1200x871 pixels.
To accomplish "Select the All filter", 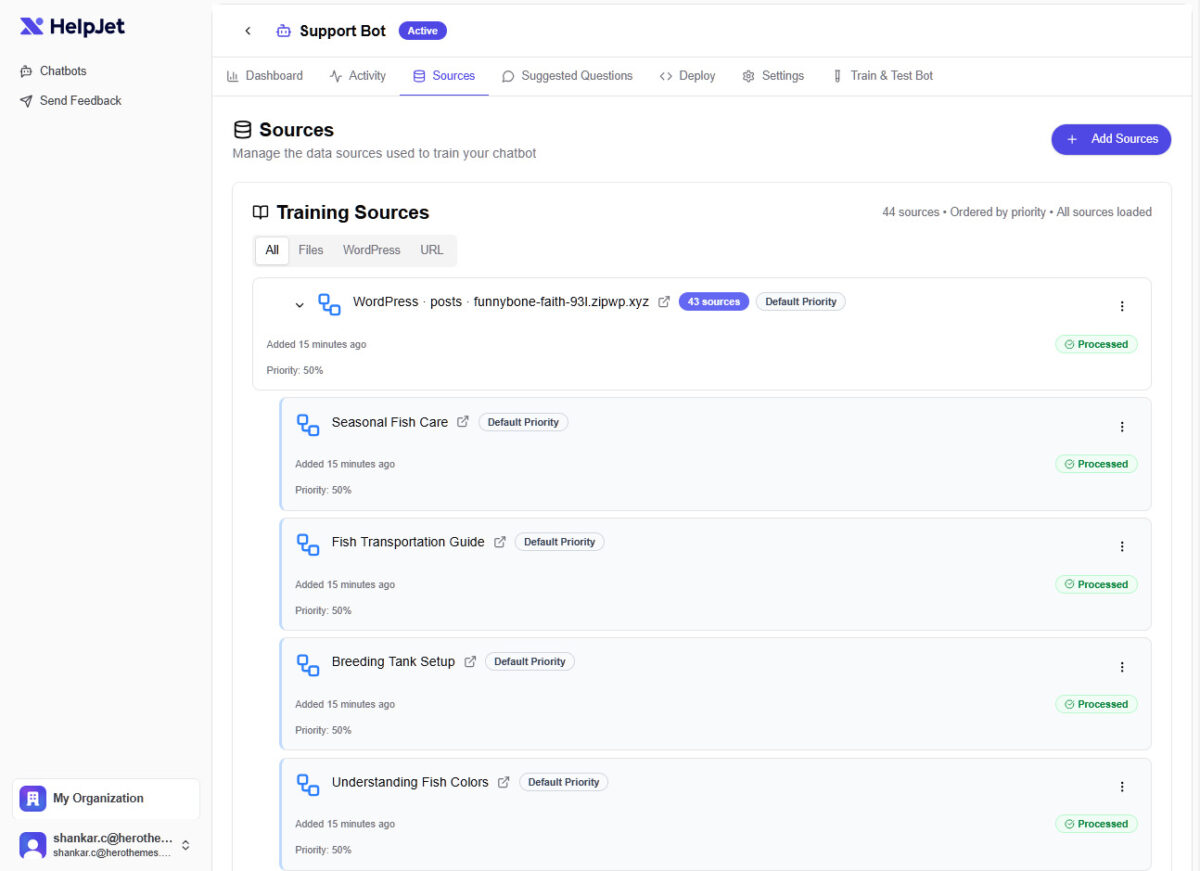I will [272, 250].
